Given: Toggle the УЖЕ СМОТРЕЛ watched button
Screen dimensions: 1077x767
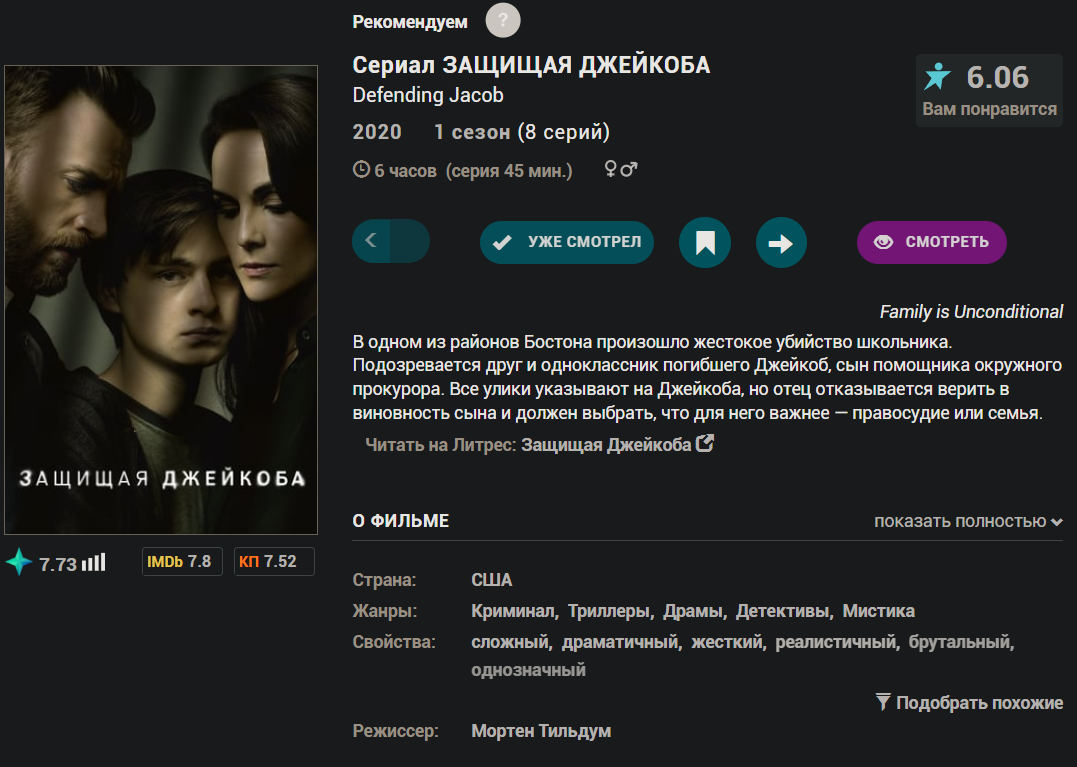Looking at the screenshot, I should pos(567,242).
